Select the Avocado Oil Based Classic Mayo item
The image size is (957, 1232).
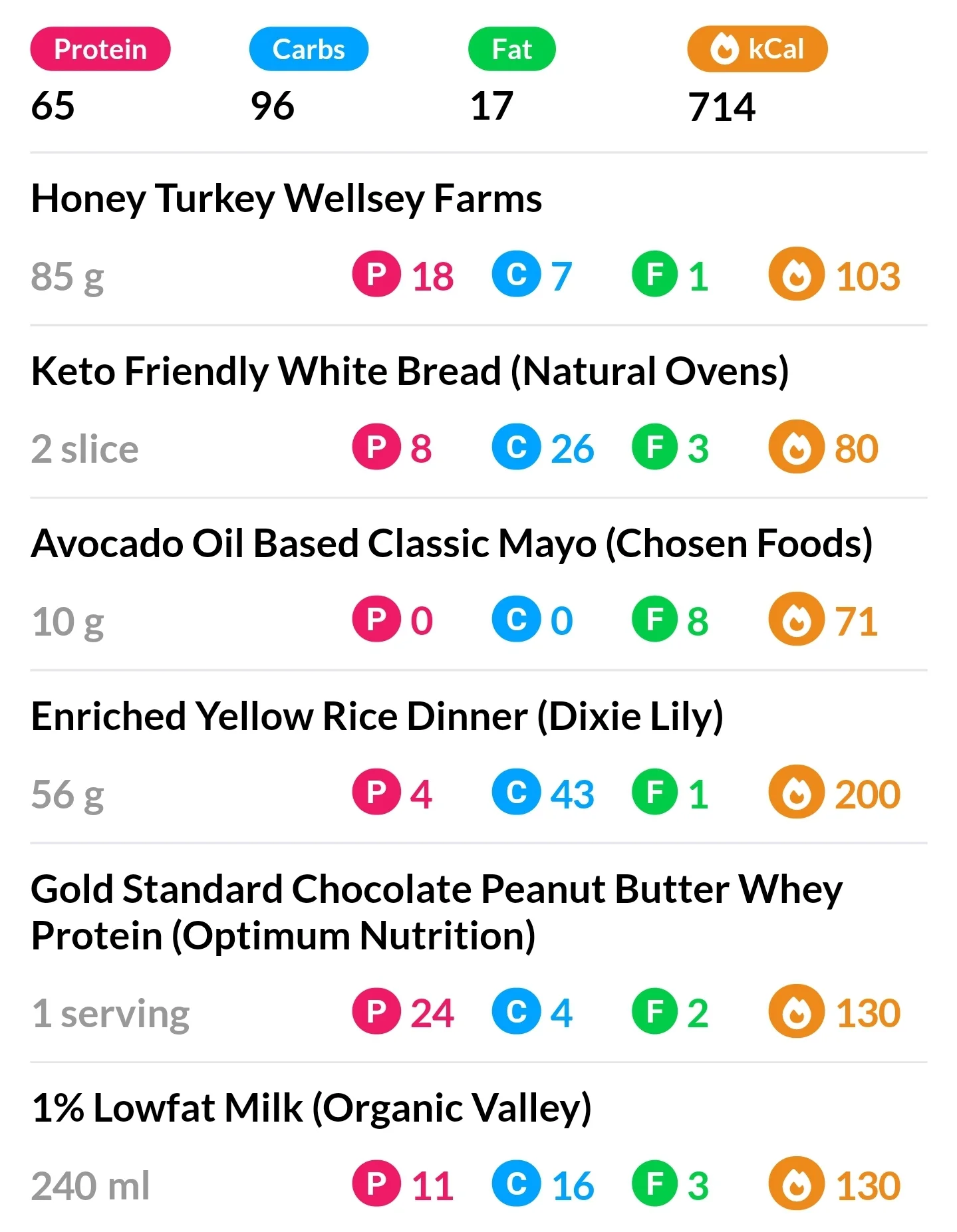click(452, 544)
